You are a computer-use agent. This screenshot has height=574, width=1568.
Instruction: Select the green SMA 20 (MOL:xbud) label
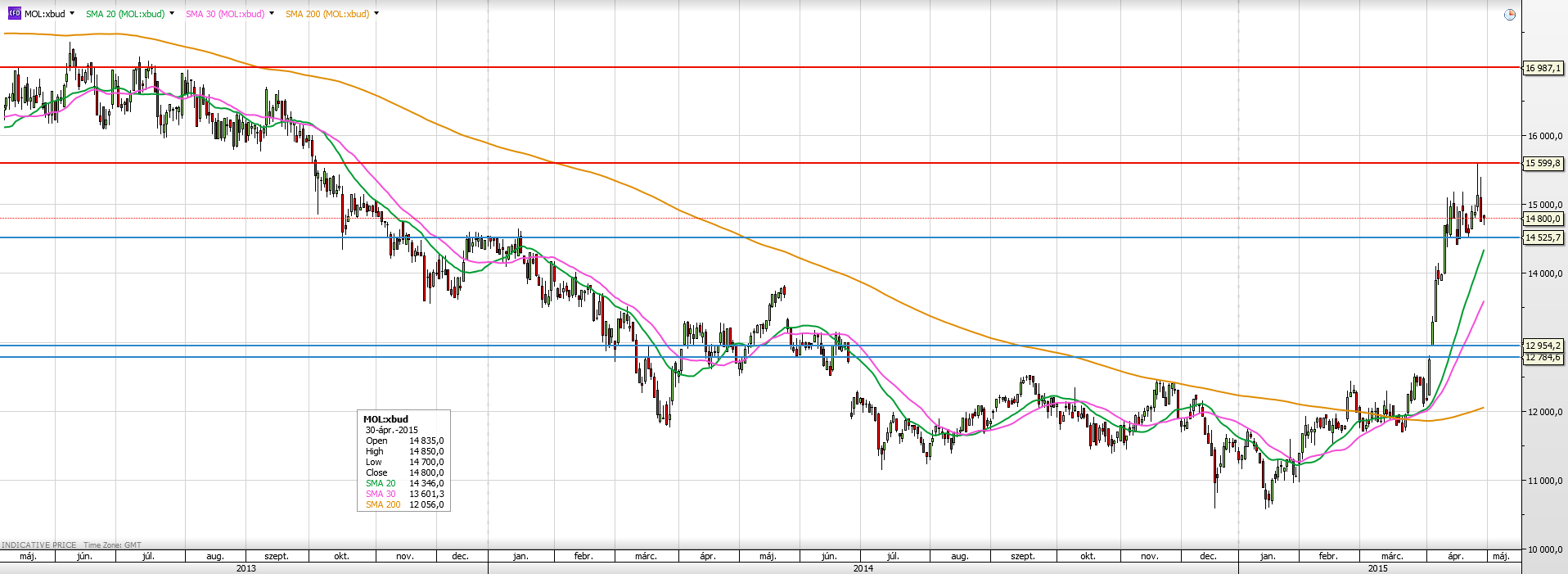[125, 14]
